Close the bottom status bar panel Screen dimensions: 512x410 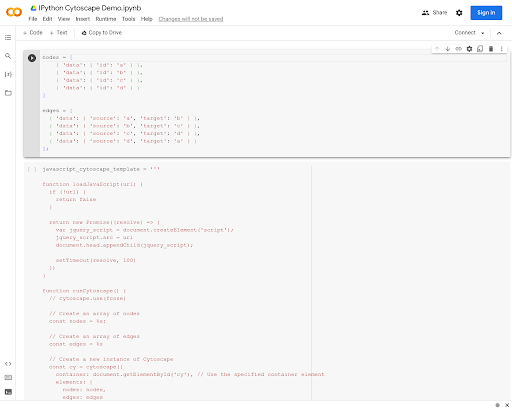tap(507, 405)
